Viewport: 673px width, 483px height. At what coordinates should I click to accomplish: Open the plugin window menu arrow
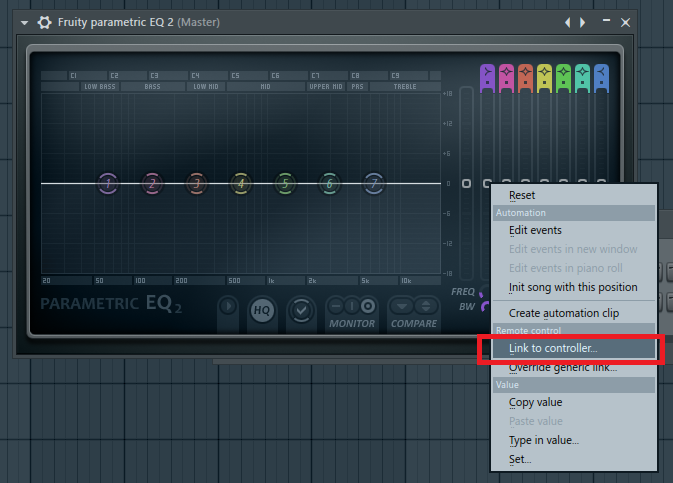click(24, 23)
